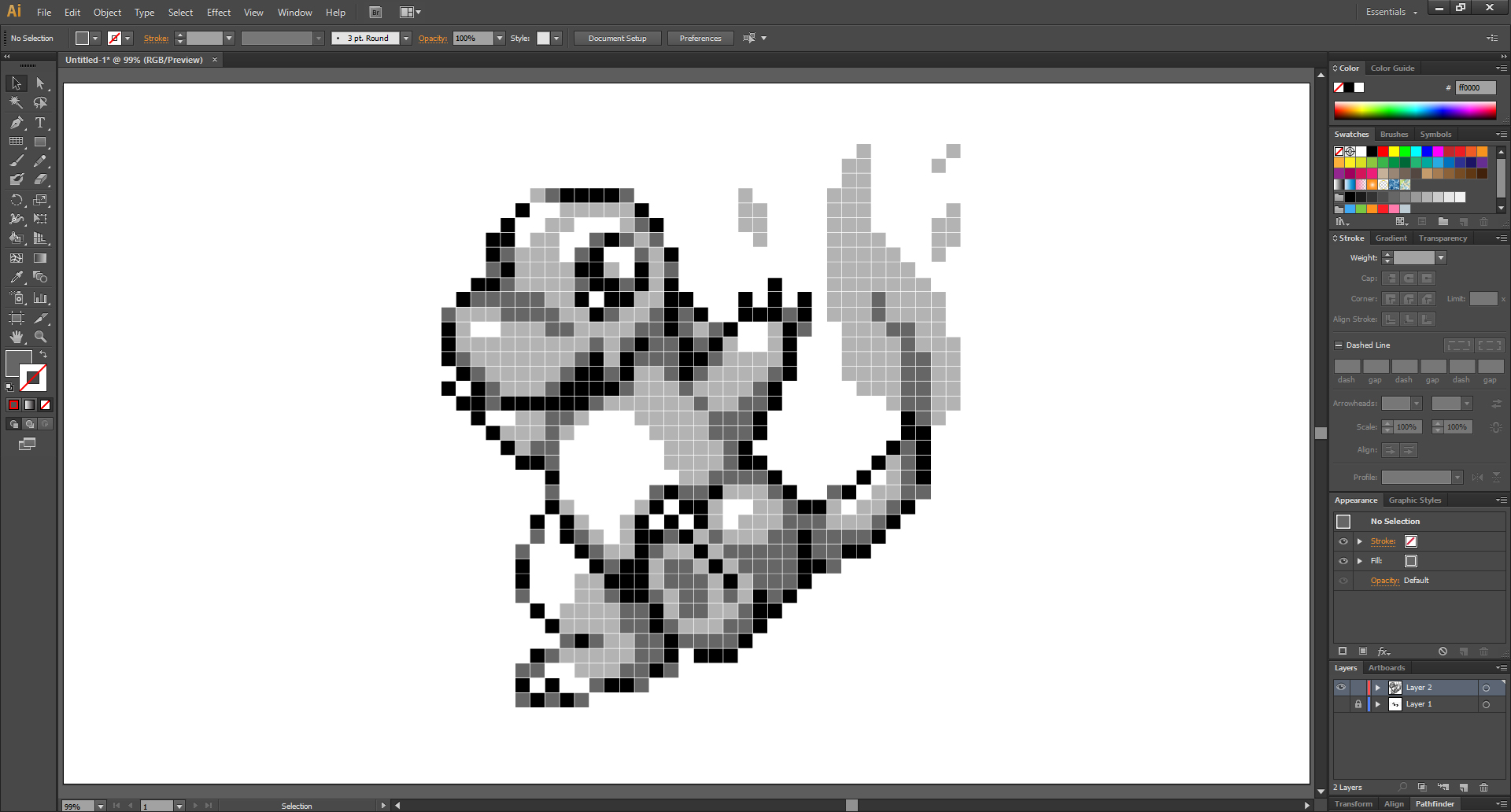This screenshot has width=1511, height=812.
Task: Open the Essentials workspace switcher
Action: click(x=1391, y=12)
